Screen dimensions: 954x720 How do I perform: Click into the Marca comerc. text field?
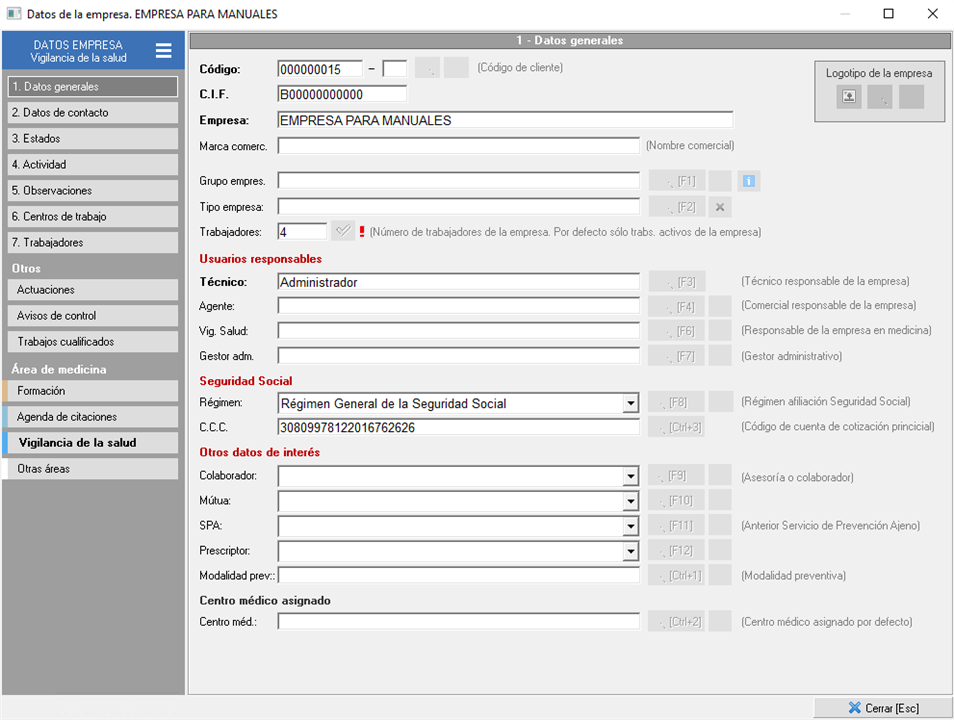(458, 146)
